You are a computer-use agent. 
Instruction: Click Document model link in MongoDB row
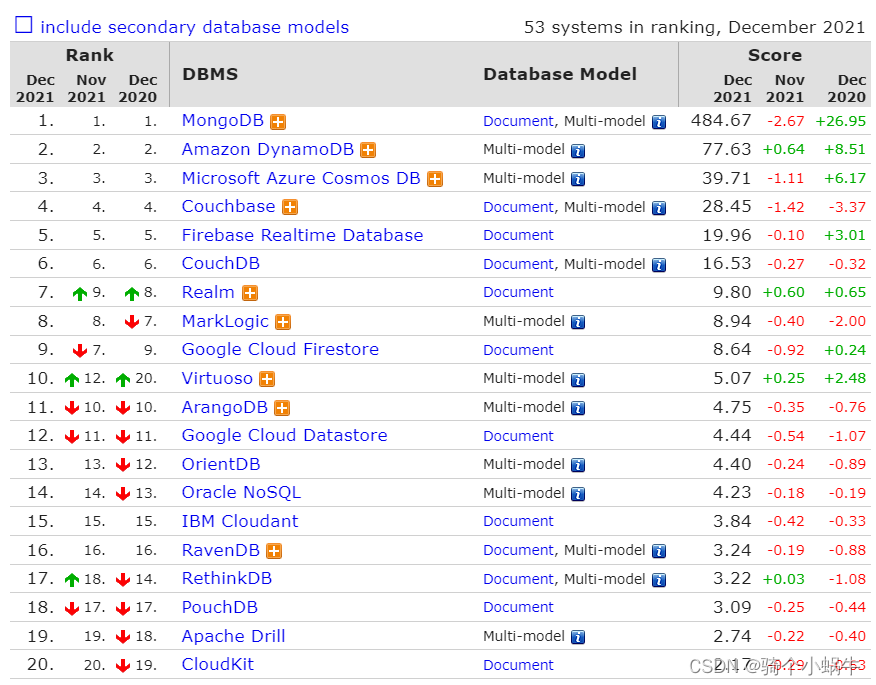(x=518, y=121)
